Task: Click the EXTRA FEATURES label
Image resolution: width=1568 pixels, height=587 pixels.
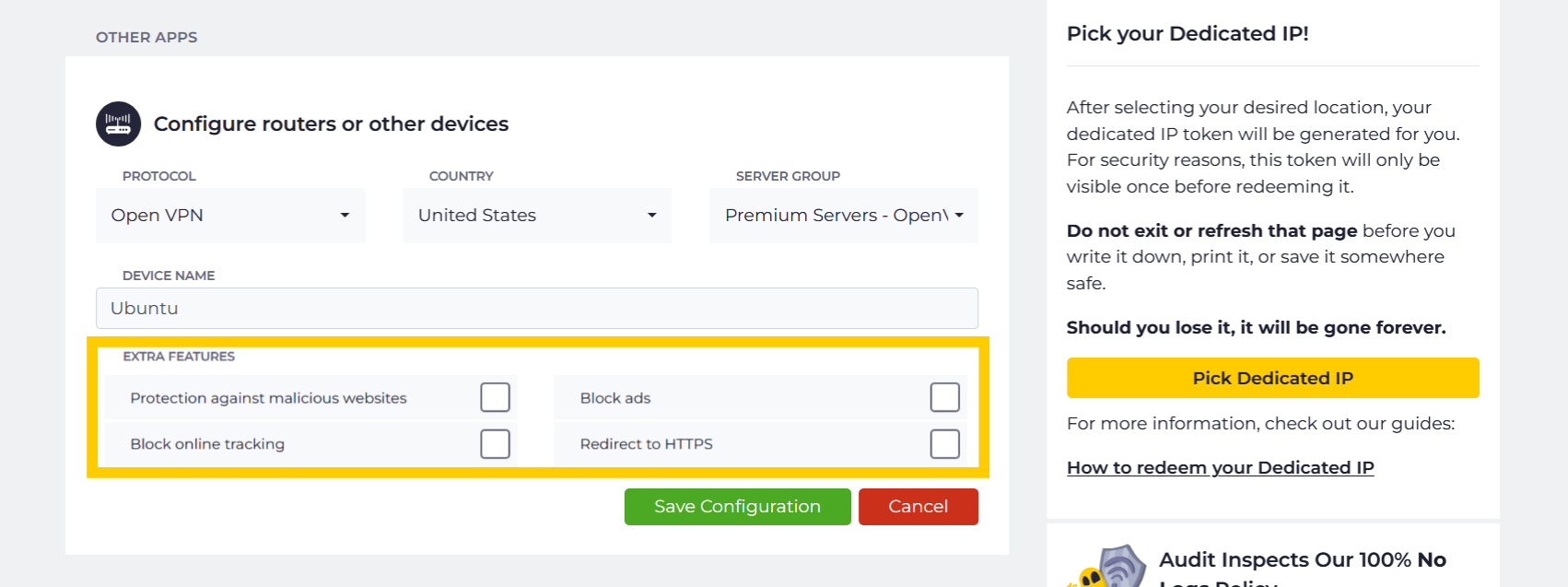Action: 179,357
